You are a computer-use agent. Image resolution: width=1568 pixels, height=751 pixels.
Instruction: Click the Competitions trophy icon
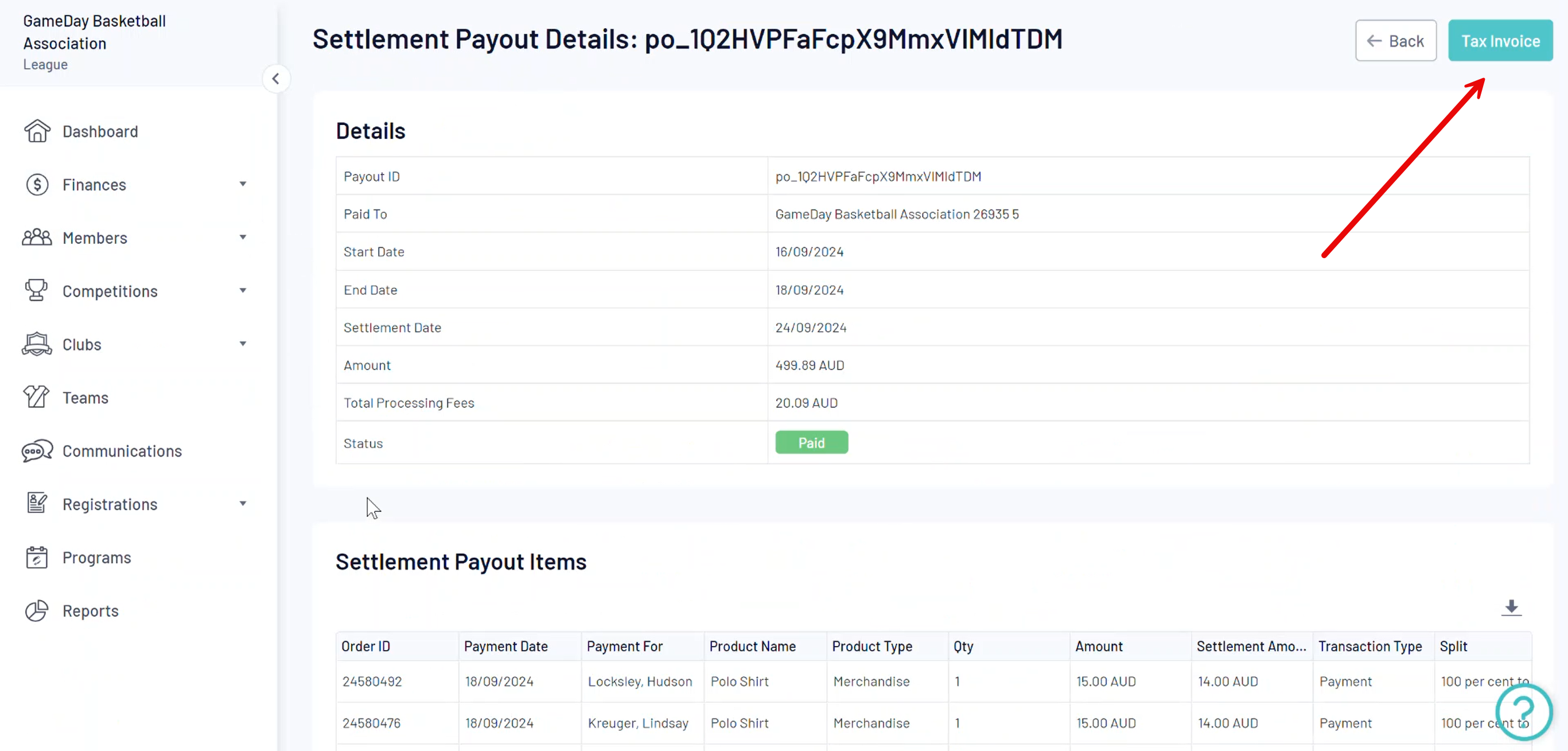(37, 290)
